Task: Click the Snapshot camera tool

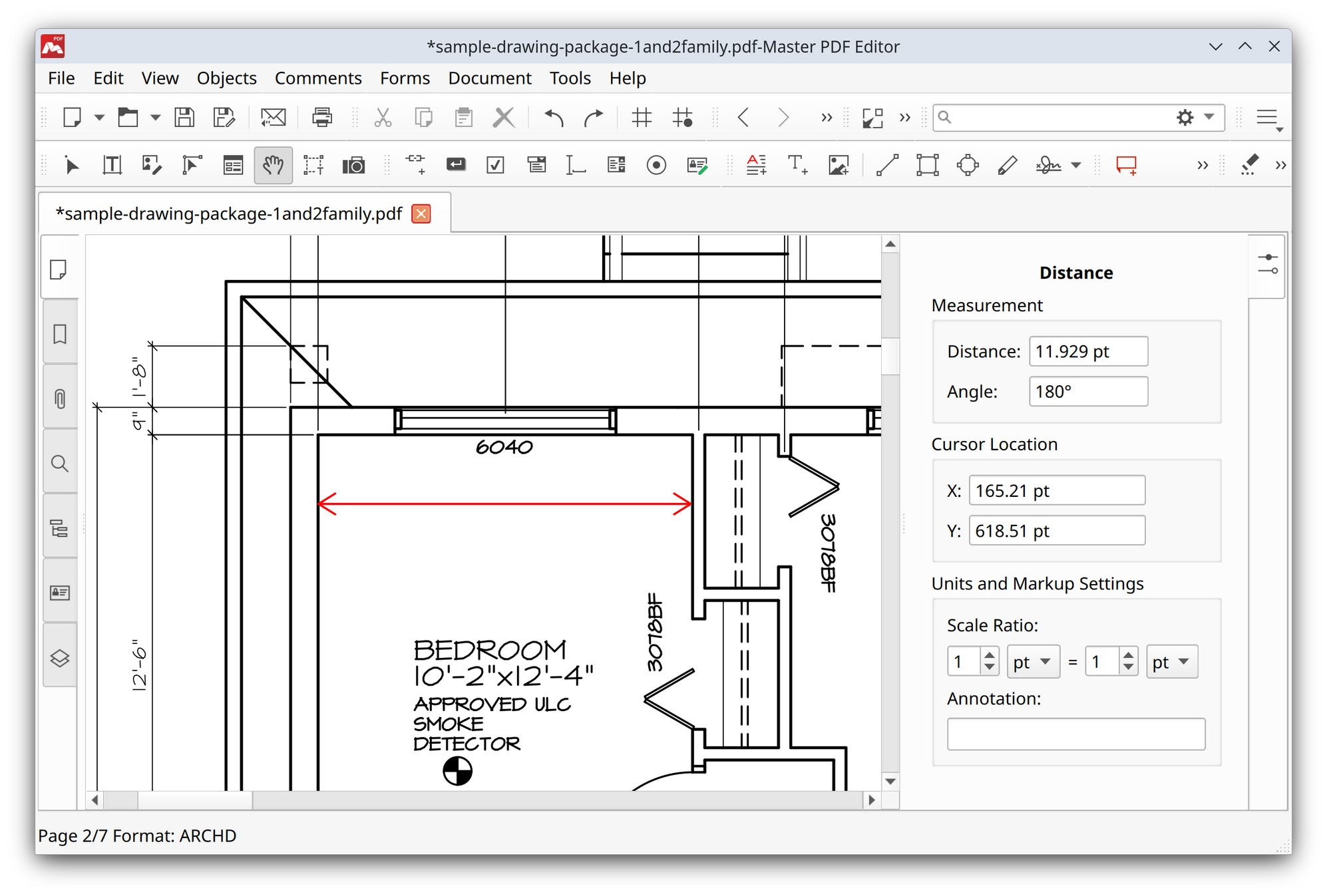Action: coord(353,165)
